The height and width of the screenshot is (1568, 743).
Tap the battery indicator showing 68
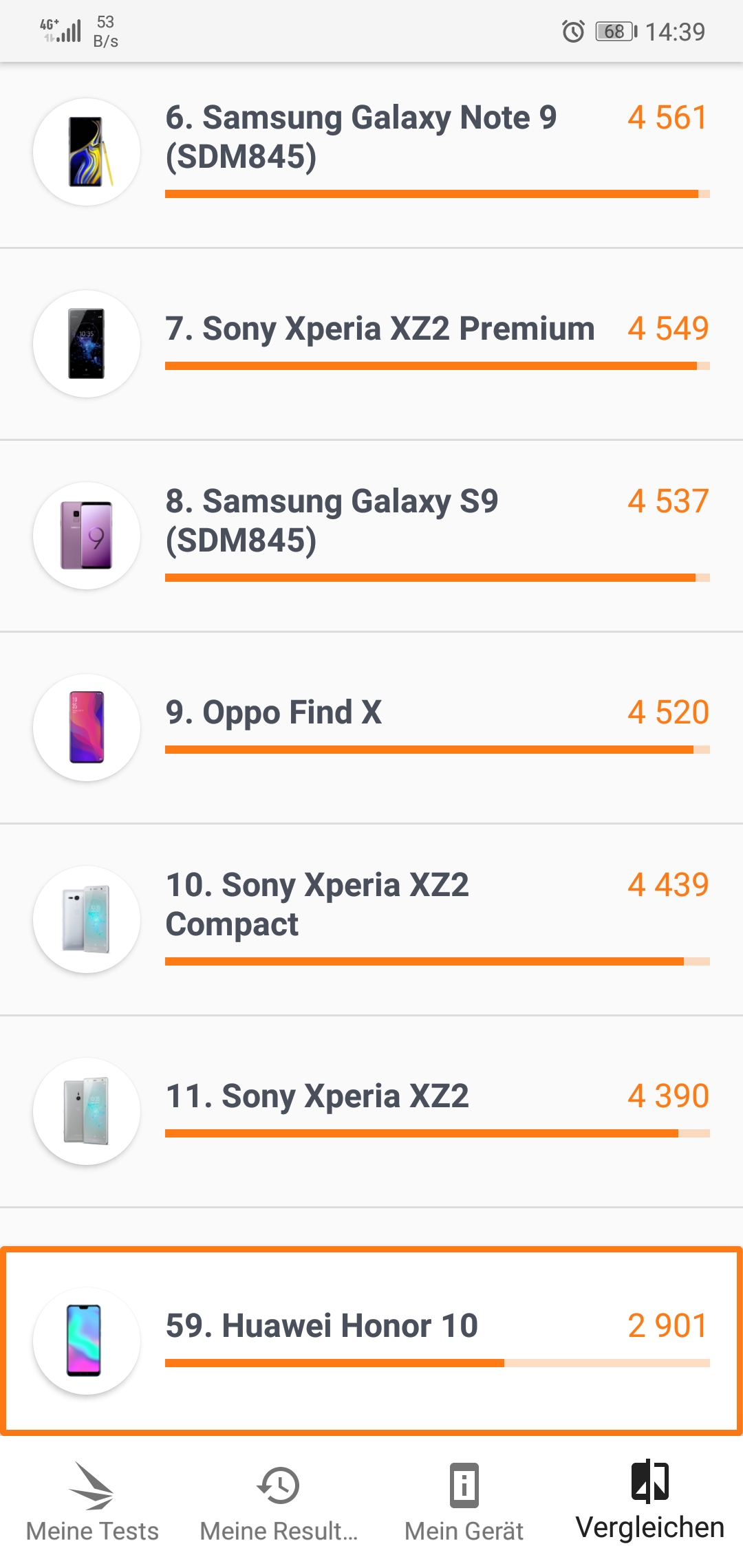(x=616, y=32)
